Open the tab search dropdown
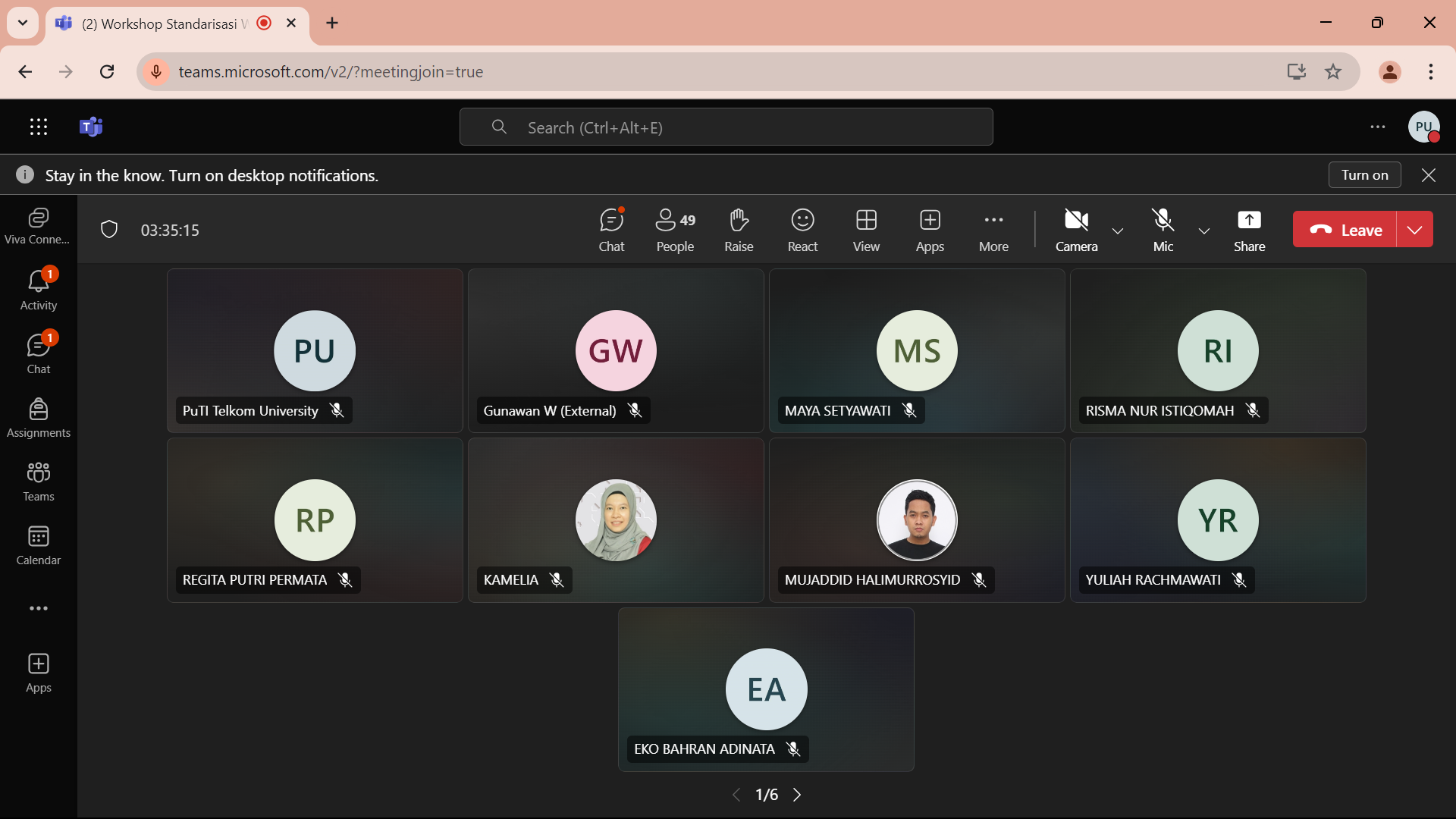Screen dimensions: 1456x819 [x=23, y=23]
